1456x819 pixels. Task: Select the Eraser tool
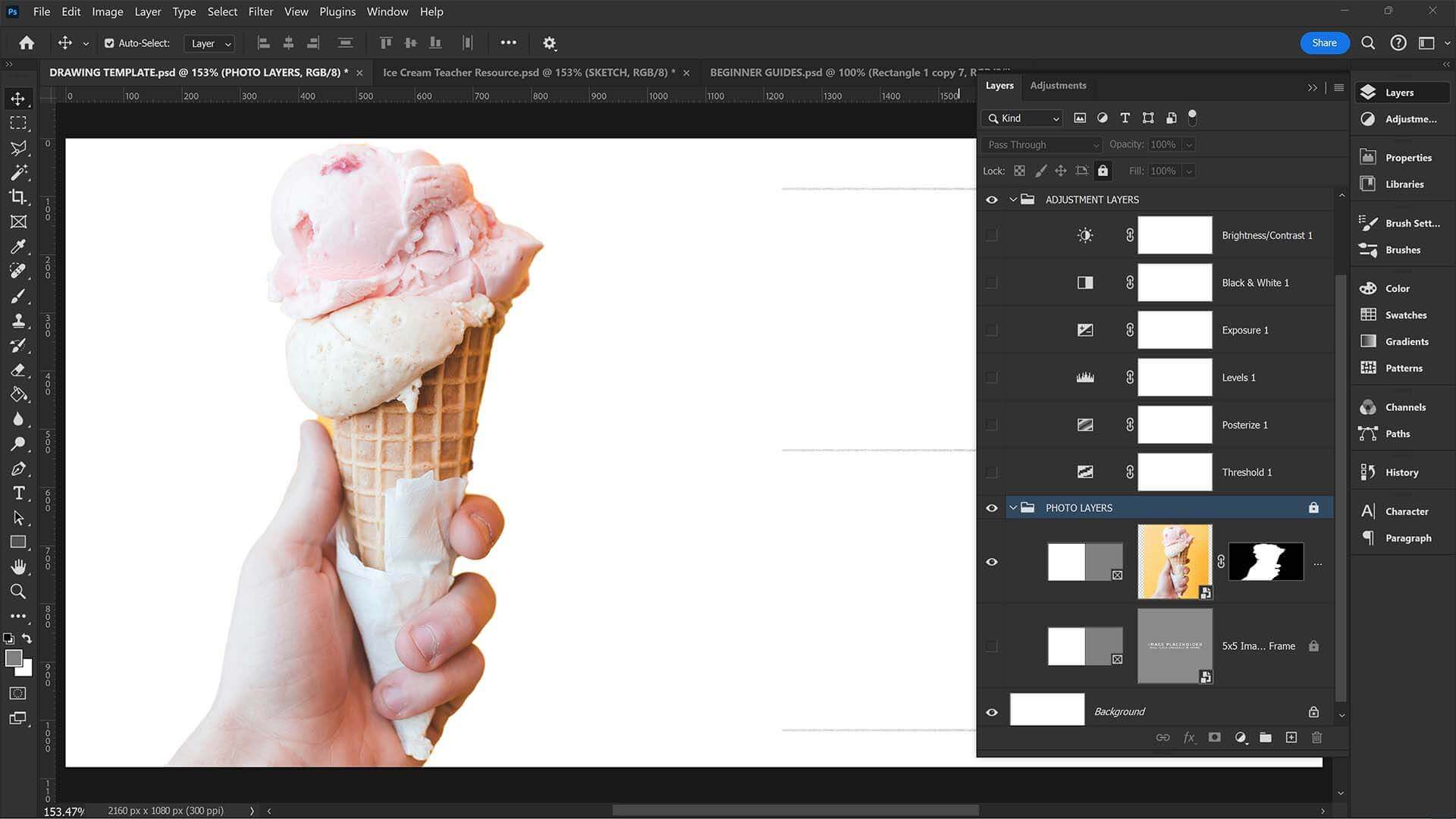pos(18,369)
